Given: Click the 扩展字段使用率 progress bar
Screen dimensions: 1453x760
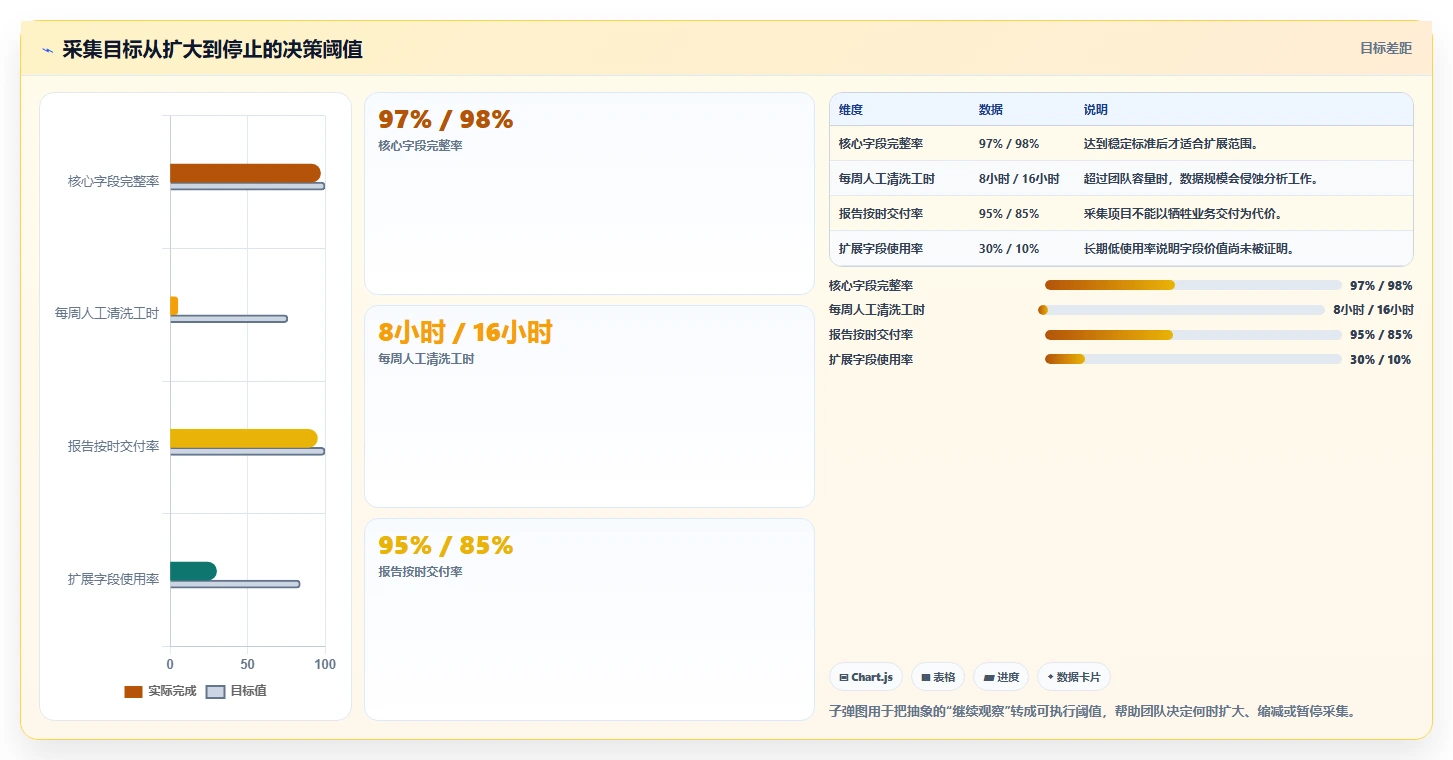Looking at the screenshot, I should click(x=1193, y=359).
